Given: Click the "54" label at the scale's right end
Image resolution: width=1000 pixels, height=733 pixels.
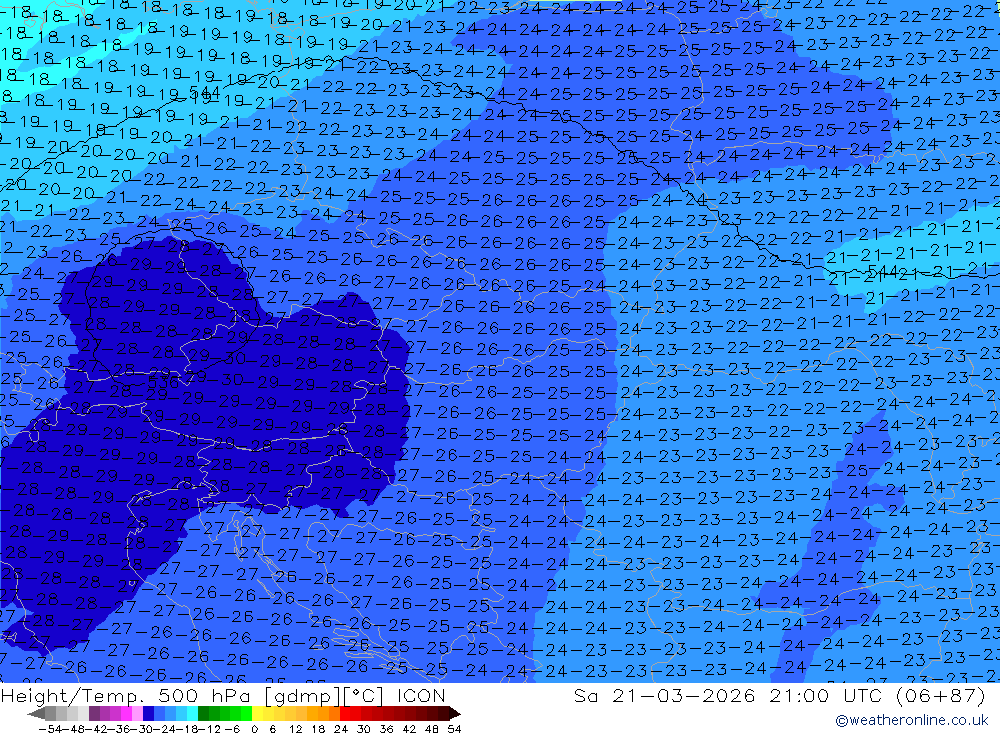Looking at the screenshot, I should [x=454, y=729].
